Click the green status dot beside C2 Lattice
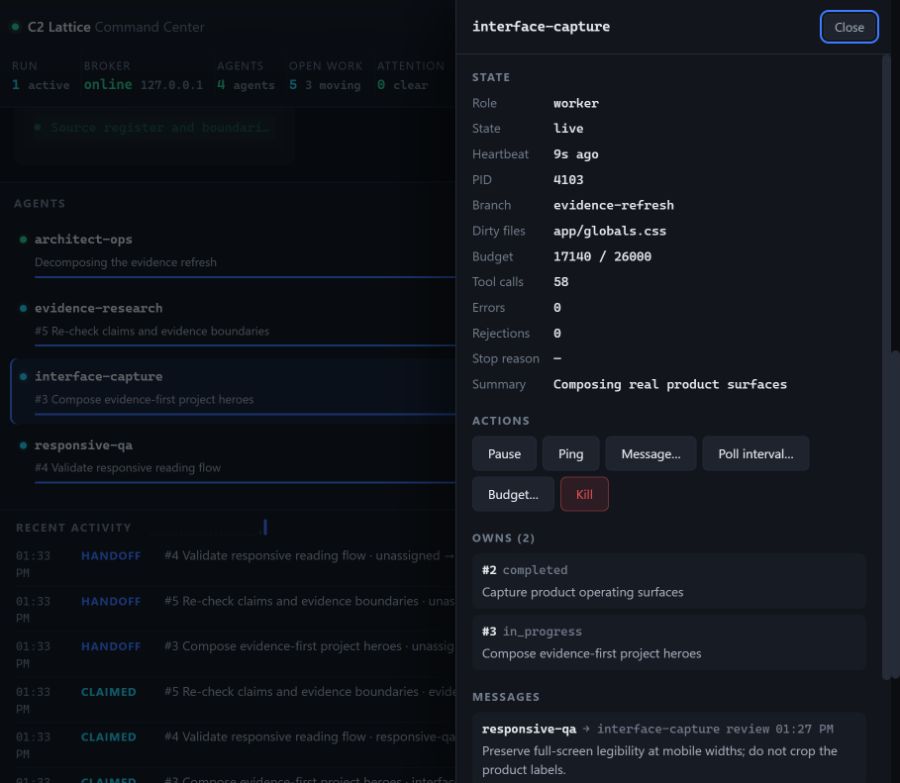This screenshot has width=900, height=783. tap(15, 27)
